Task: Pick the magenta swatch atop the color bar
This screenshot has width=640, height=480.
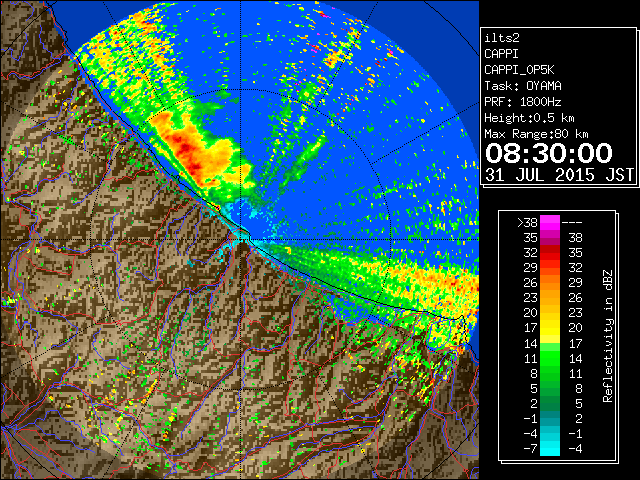Action: tap(550, 222)
